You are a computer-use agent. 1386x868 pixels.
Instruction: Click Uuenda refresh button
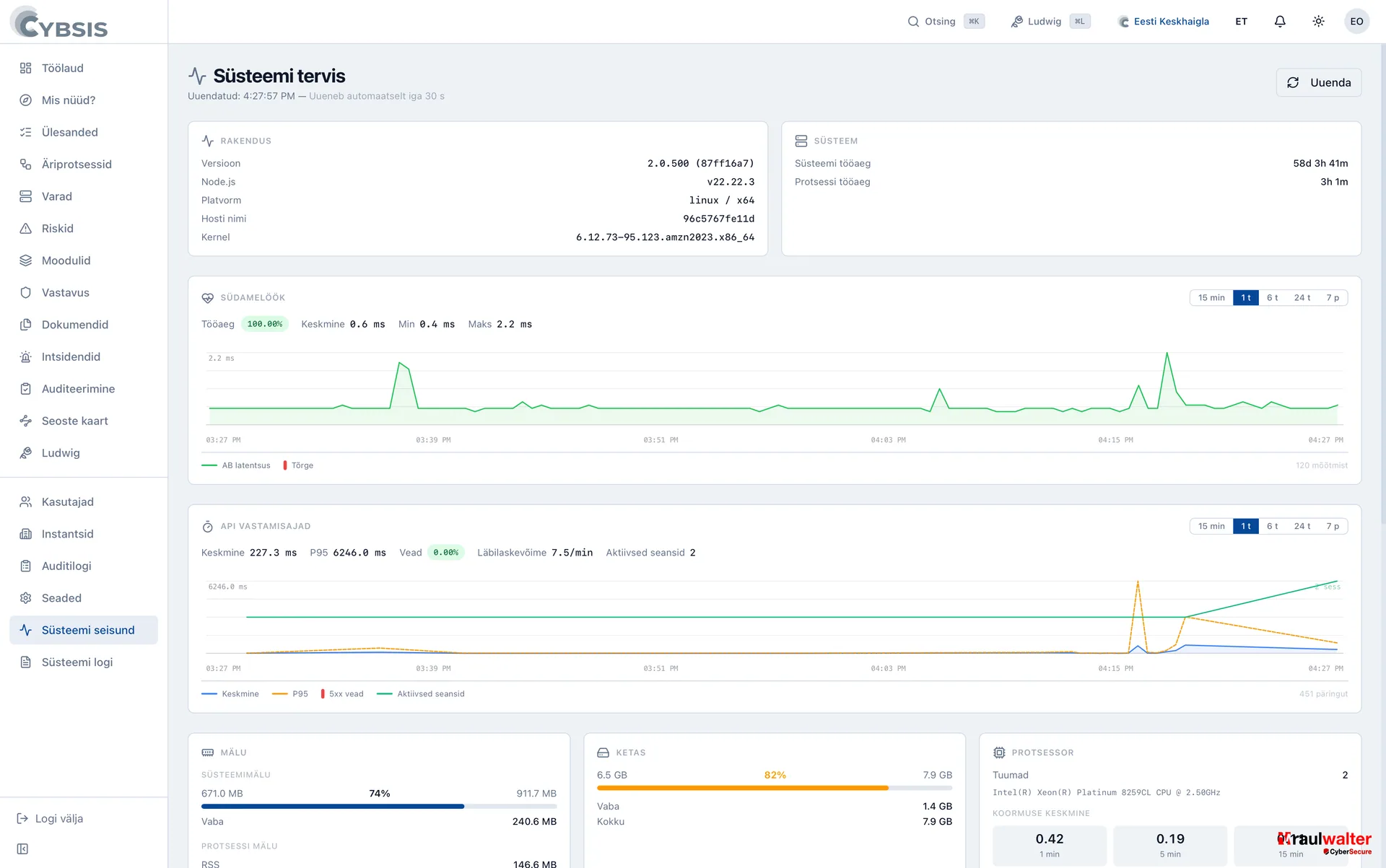[x=1318, y=82]
